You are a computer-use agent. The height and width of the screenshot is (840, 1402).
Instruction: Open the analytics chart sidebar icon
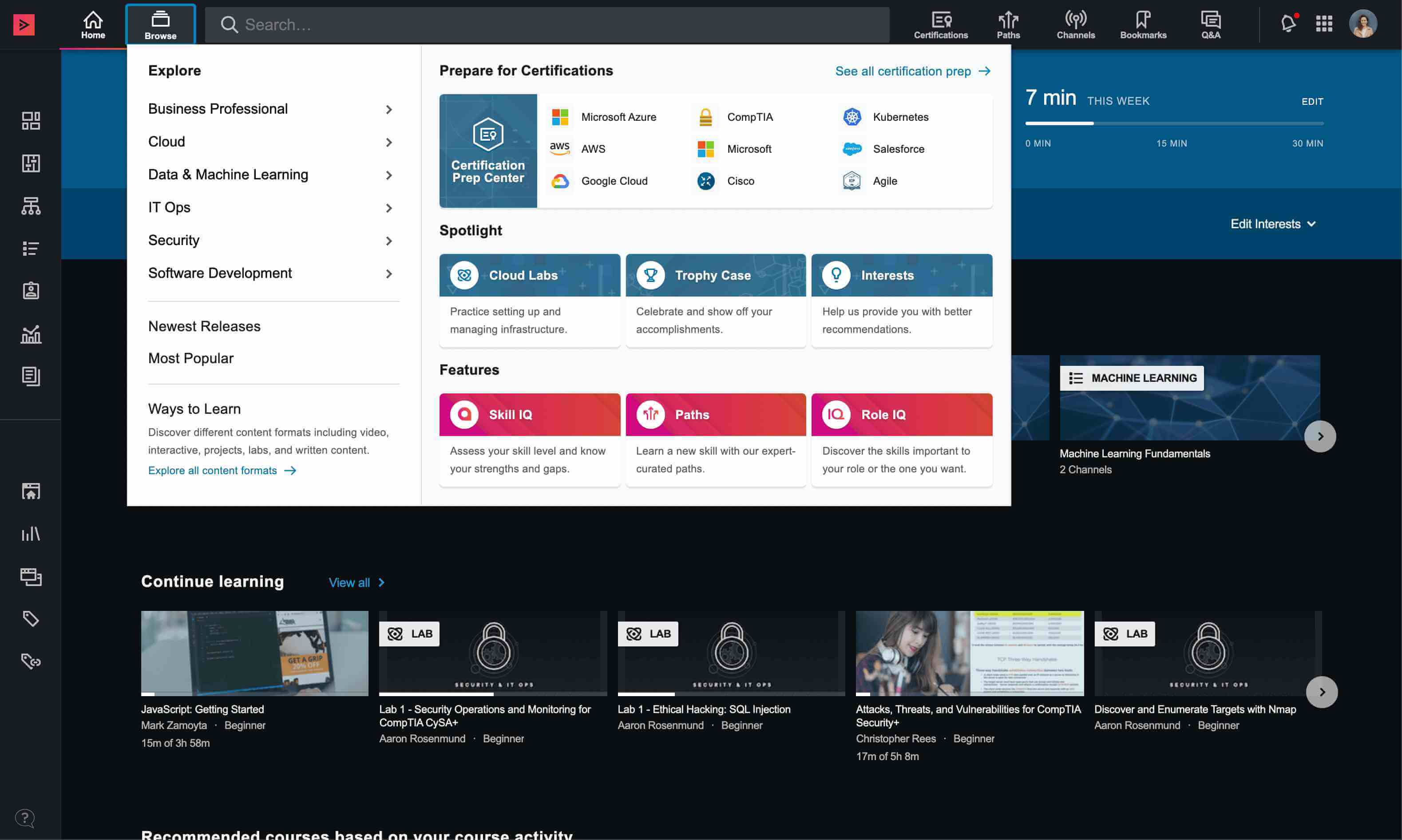31,334
